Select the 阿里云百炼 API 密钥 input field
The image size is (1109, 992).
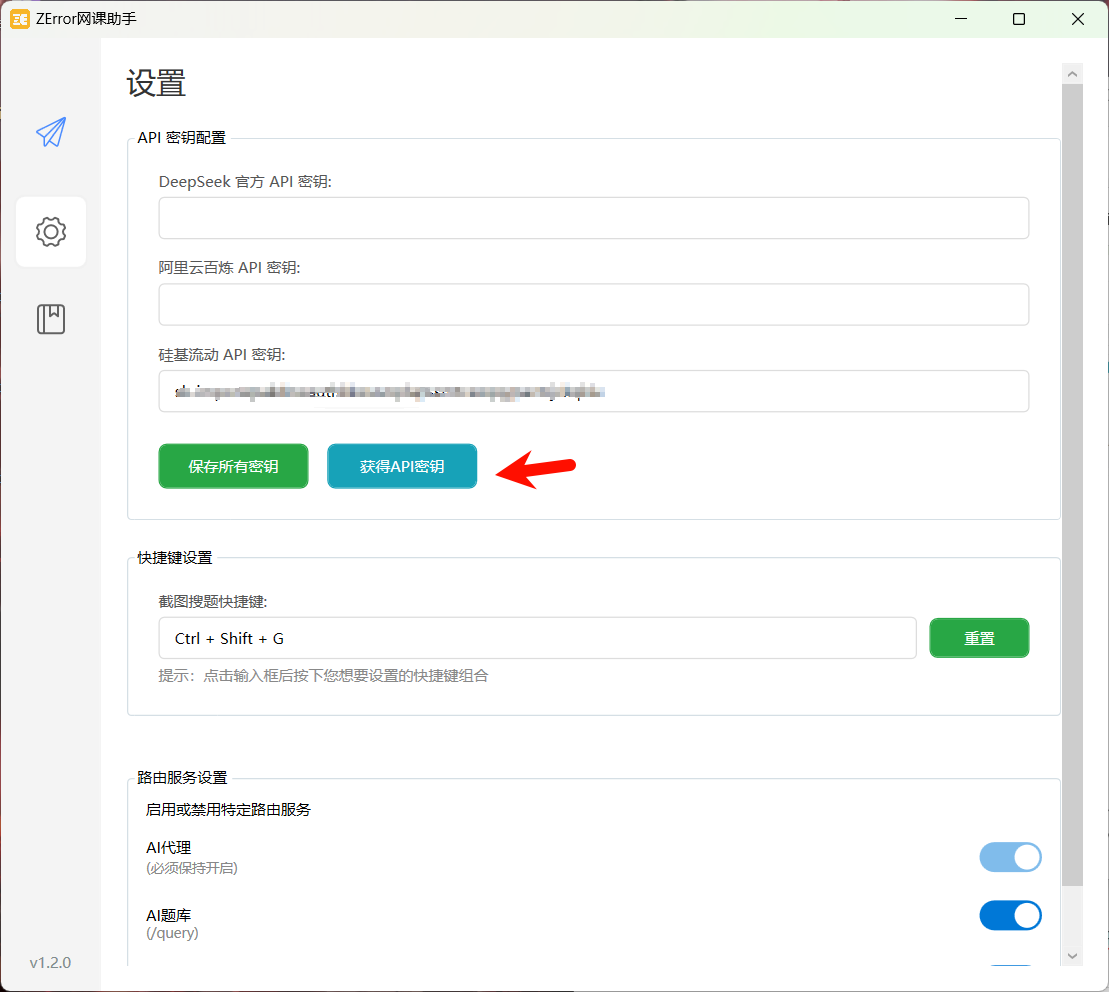coord(593,304)
